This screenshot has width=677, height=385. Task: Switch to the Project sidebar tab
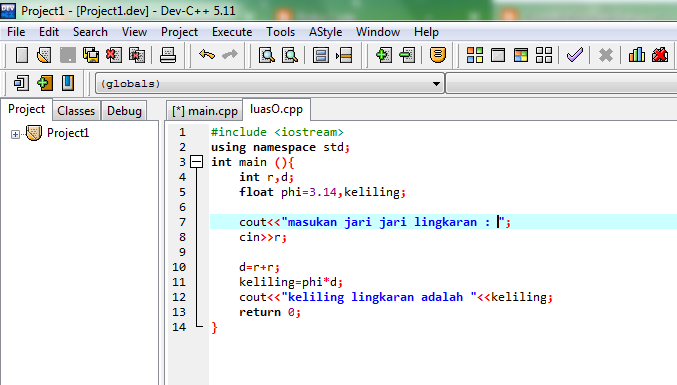tap(26, 109)
